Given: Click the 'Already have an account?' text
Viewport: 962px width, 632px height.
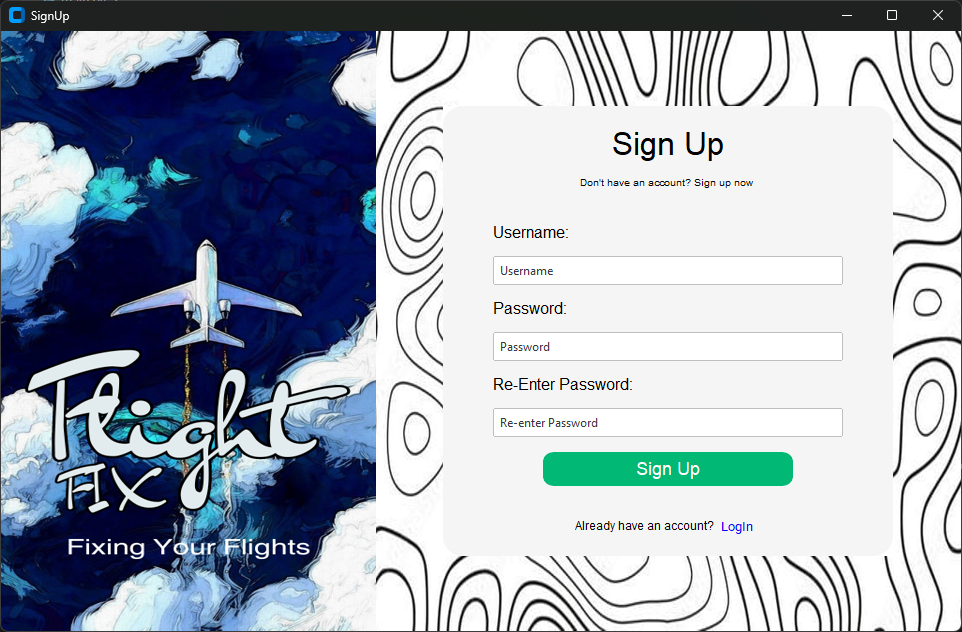Looking at the screenshot, I should click(644, 526).
